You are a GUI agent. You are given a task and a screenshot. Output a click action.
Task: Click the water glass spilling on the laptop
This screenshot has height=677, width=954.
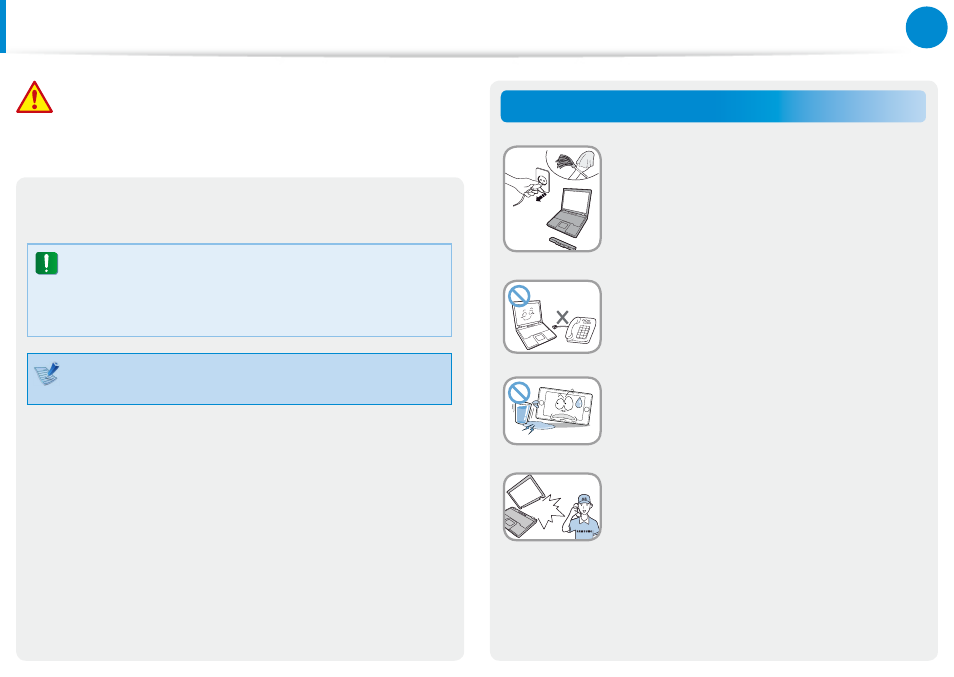click(524, 412)
